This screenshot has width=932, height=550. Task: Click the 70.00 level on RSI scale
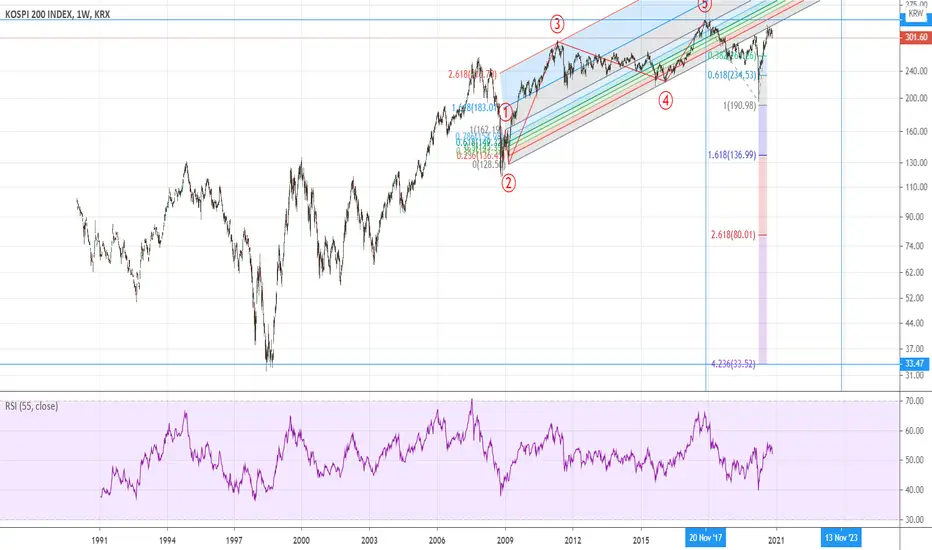[x=915, y=401]
